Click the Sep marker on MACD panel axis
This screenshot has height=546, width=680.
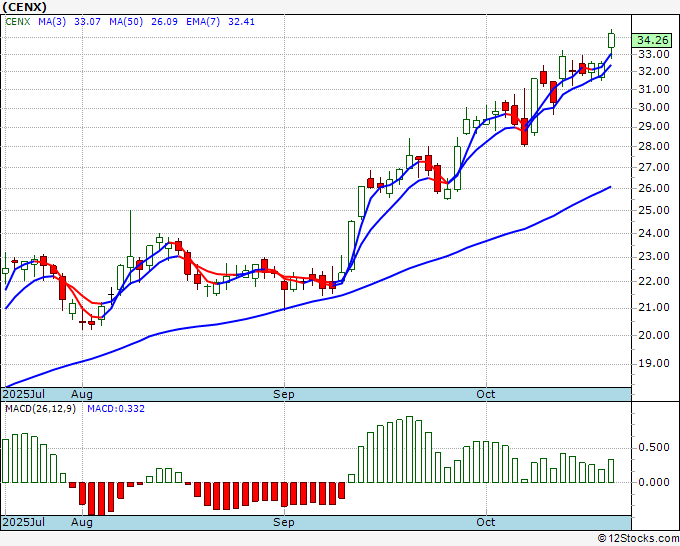pos(285,522)
